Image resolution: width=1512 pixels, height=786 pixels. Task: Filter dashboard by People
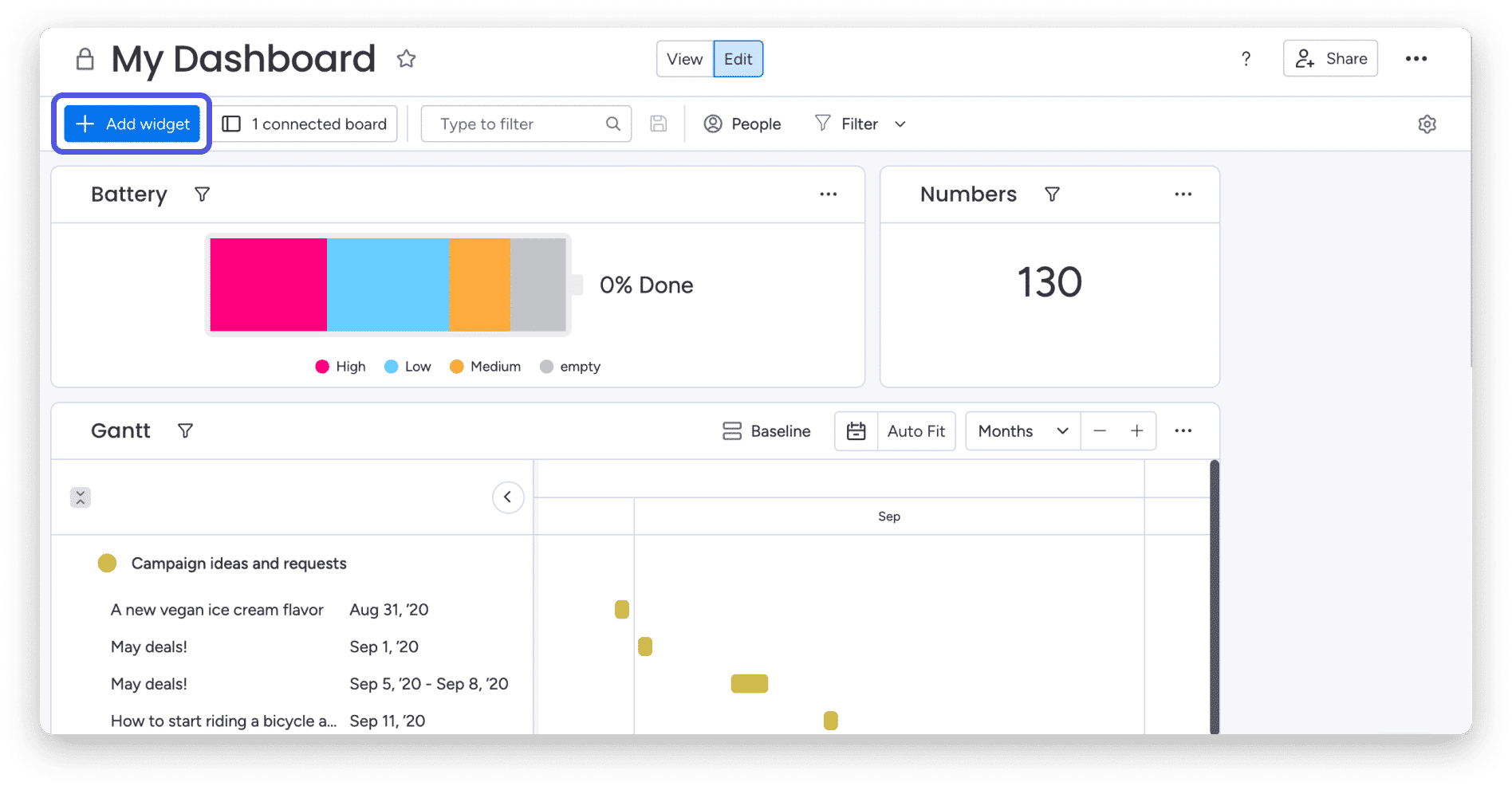click(x=742, y=124)
